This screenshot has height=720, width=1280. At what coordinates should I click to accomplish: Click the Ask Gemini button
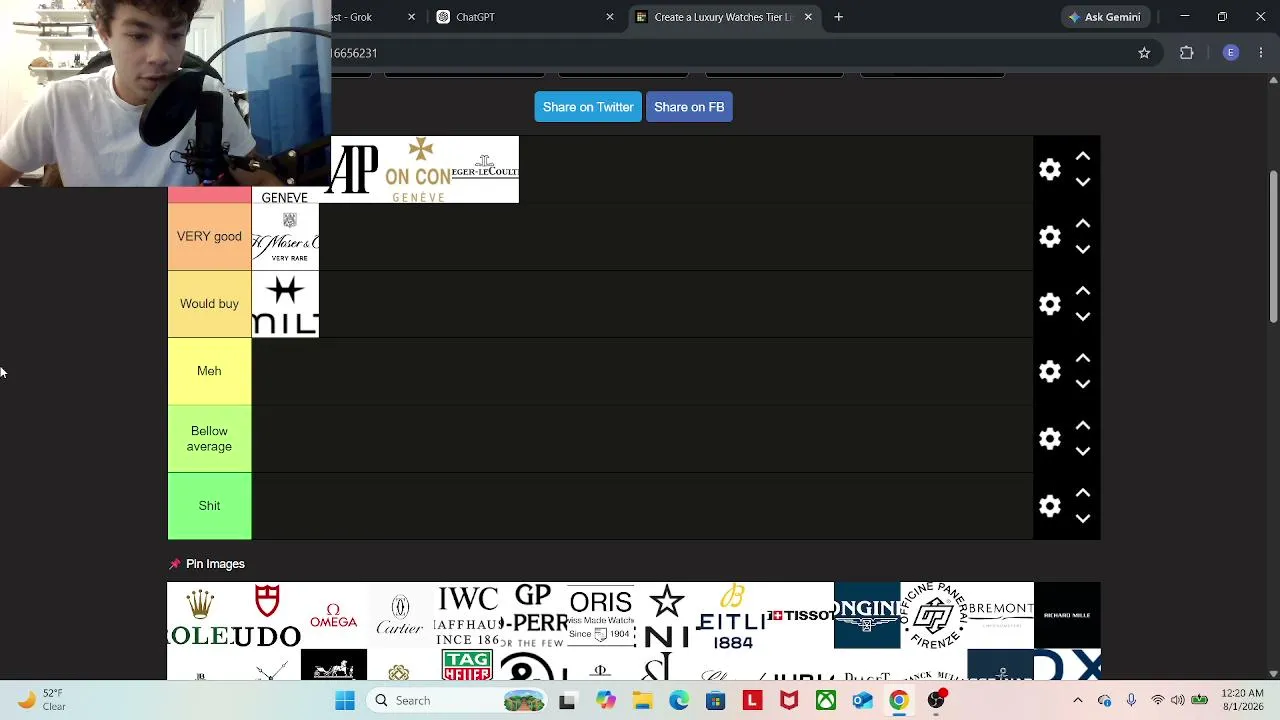click(x=1104, y=17)
